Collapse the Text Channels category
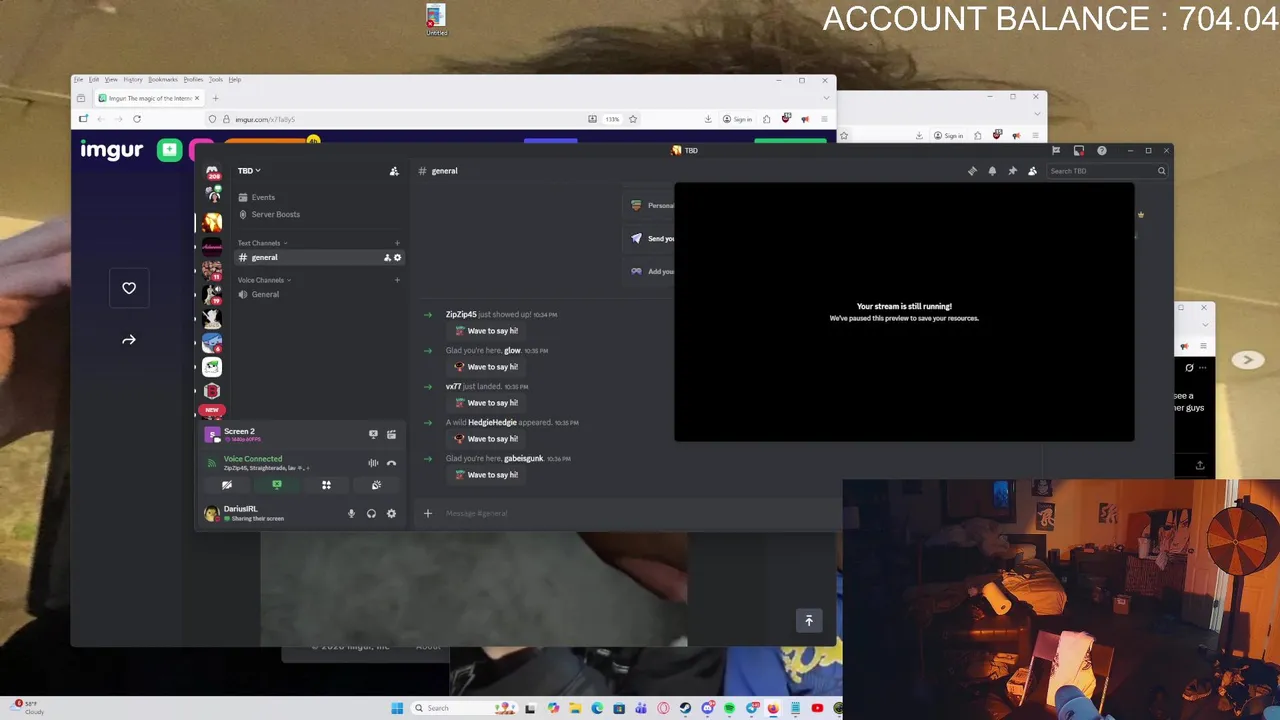1280x720 pixels. coord(262,243)
